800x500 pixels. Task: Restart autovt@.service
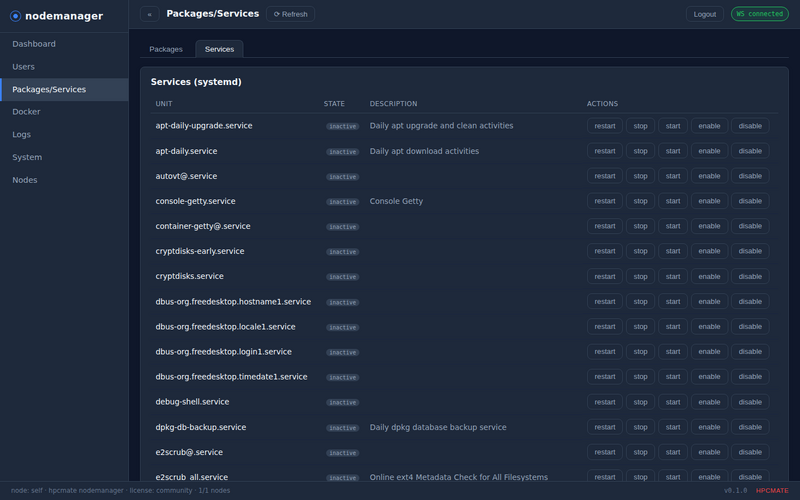click(x=605, y=176)
